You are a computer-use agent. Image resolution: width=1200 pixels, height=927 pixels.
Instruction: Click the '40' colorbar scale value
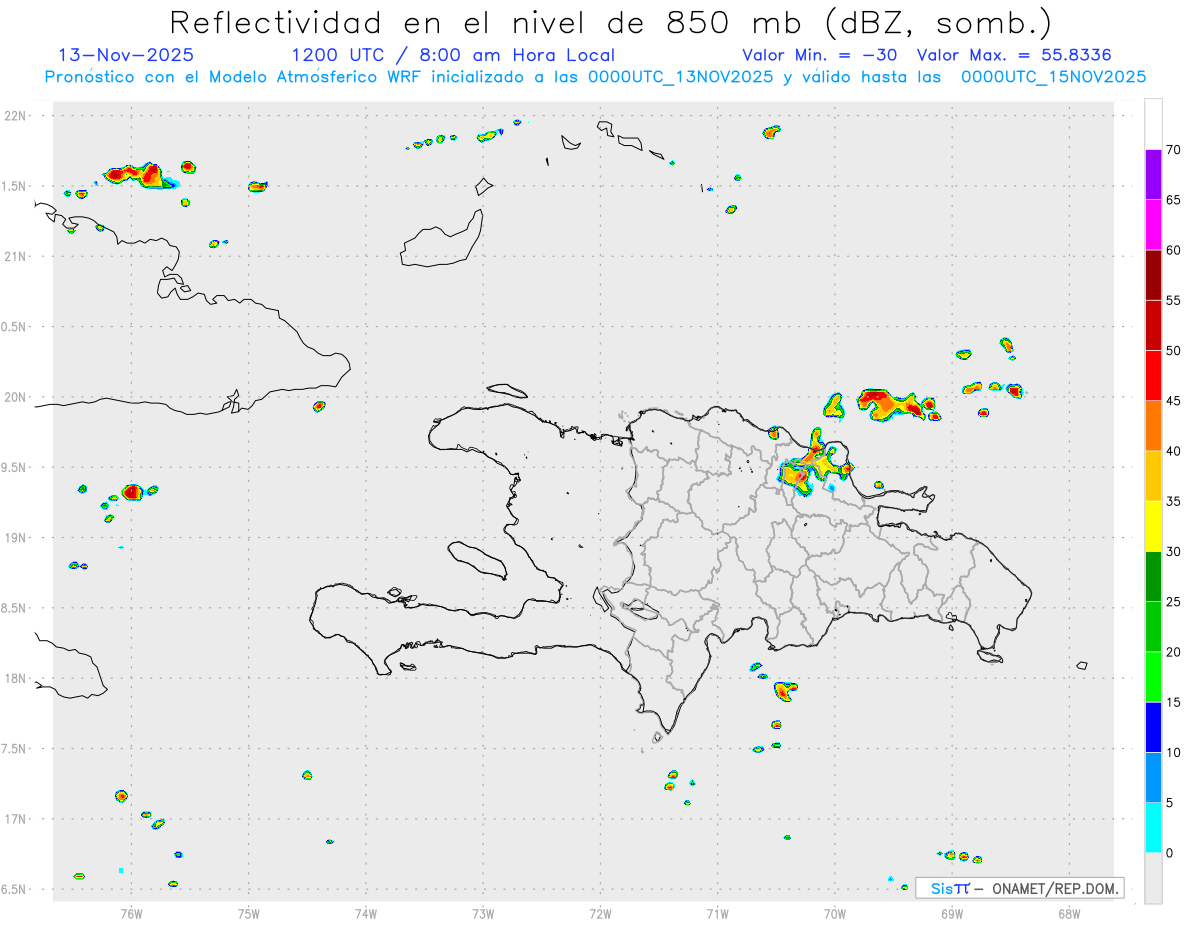[x=1173, y=451]
